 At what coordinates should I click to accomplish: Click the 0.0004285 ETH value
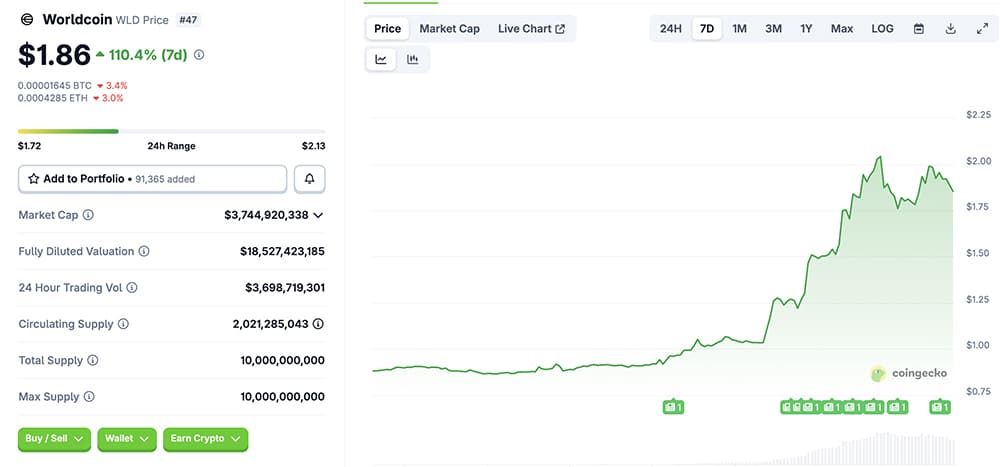click(x=53, y=98)
